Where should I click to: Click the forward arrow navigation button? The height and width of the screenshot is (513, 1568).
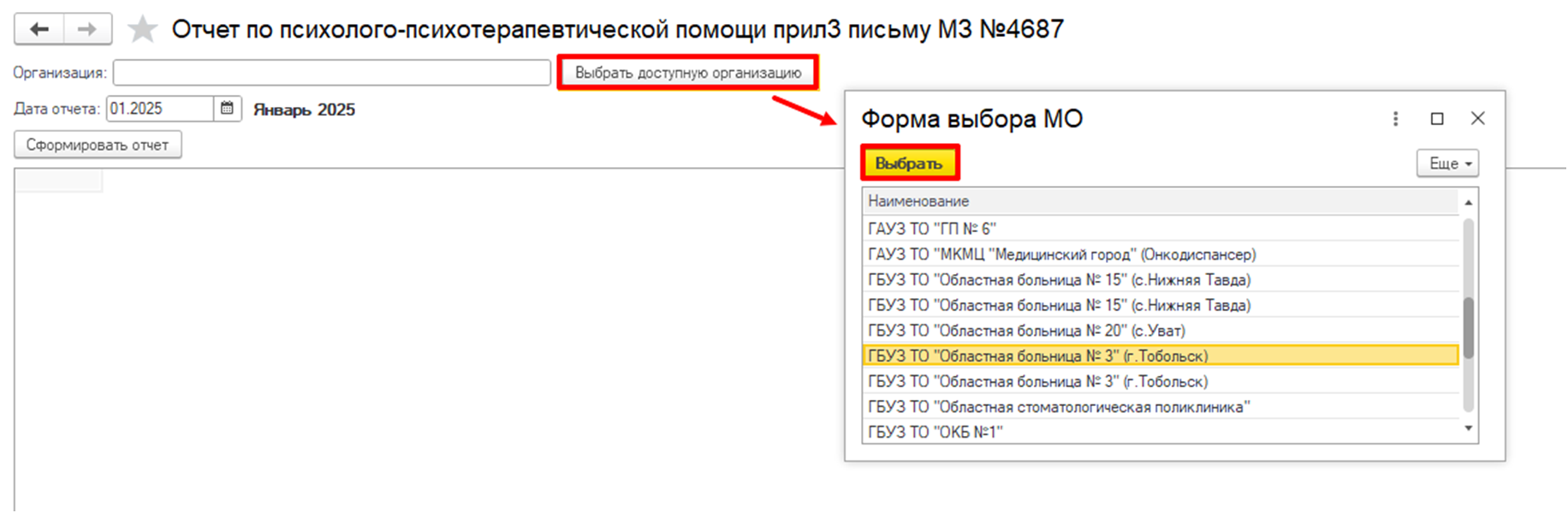tap(86, 29)
